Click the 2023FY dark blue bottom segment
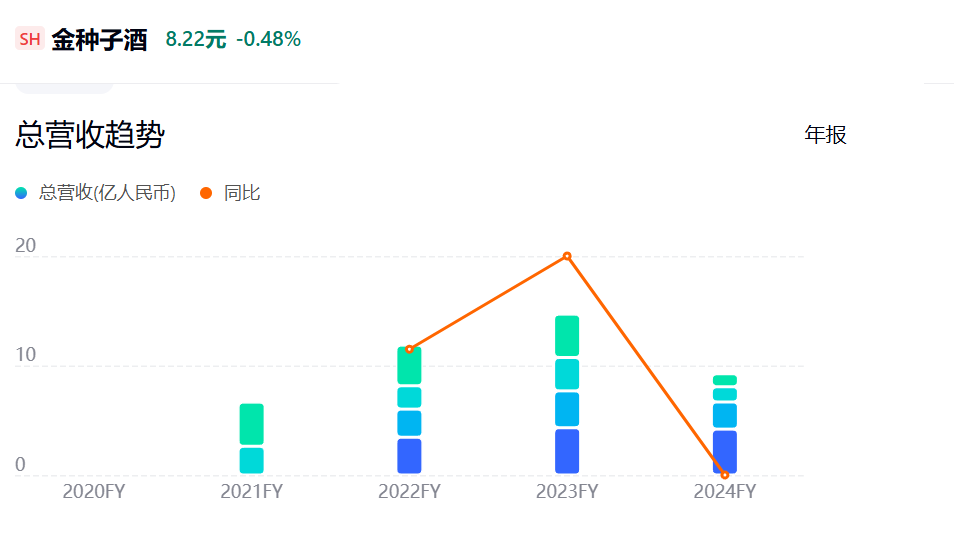The height and width of the screenshot is (537, 954). (x=567, y=451)
